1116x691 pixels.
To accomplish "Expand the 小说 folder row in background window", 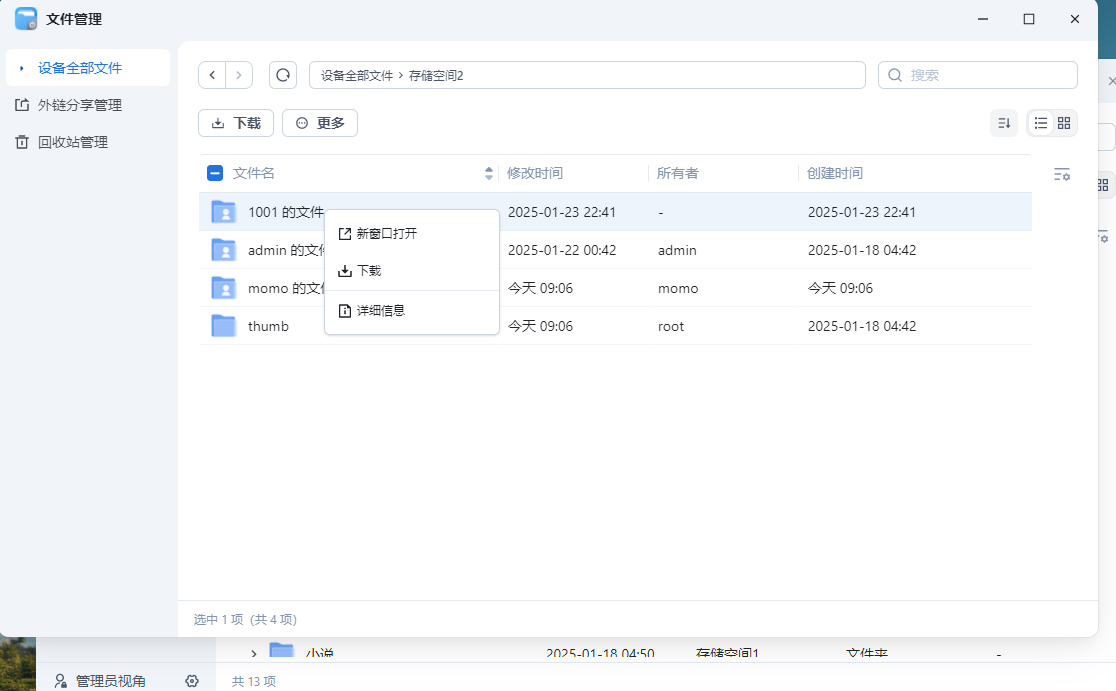I will tap(254, 653).
